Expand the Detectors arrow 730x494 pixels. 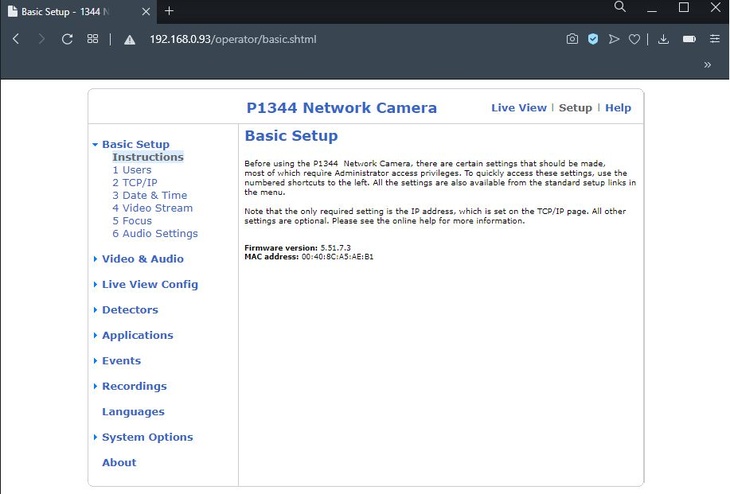(95, 310)
